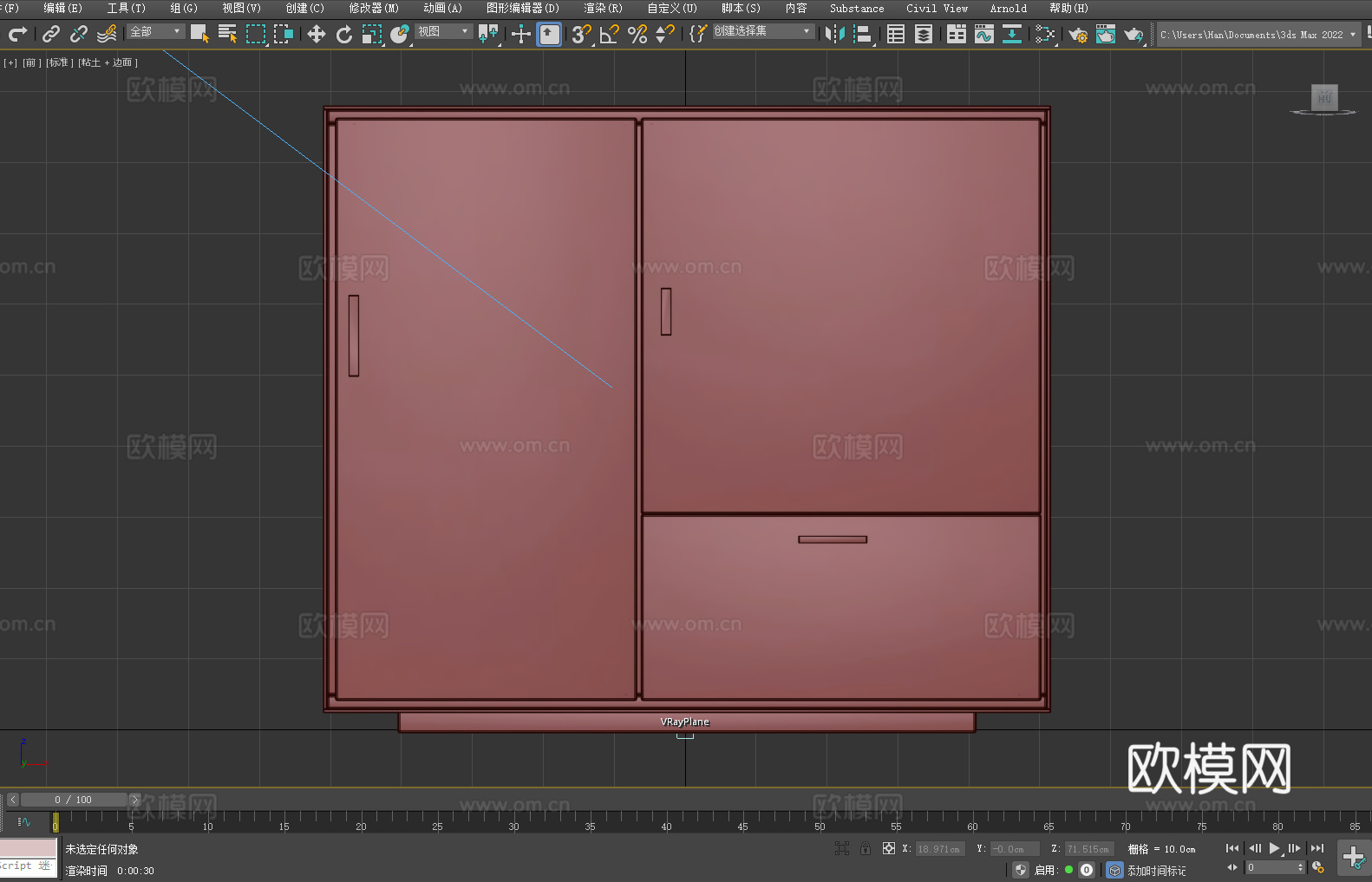This screenshot has width=1372, height=882.
Task: Open the 渲染(R) menu
Action: click(604, 8)
